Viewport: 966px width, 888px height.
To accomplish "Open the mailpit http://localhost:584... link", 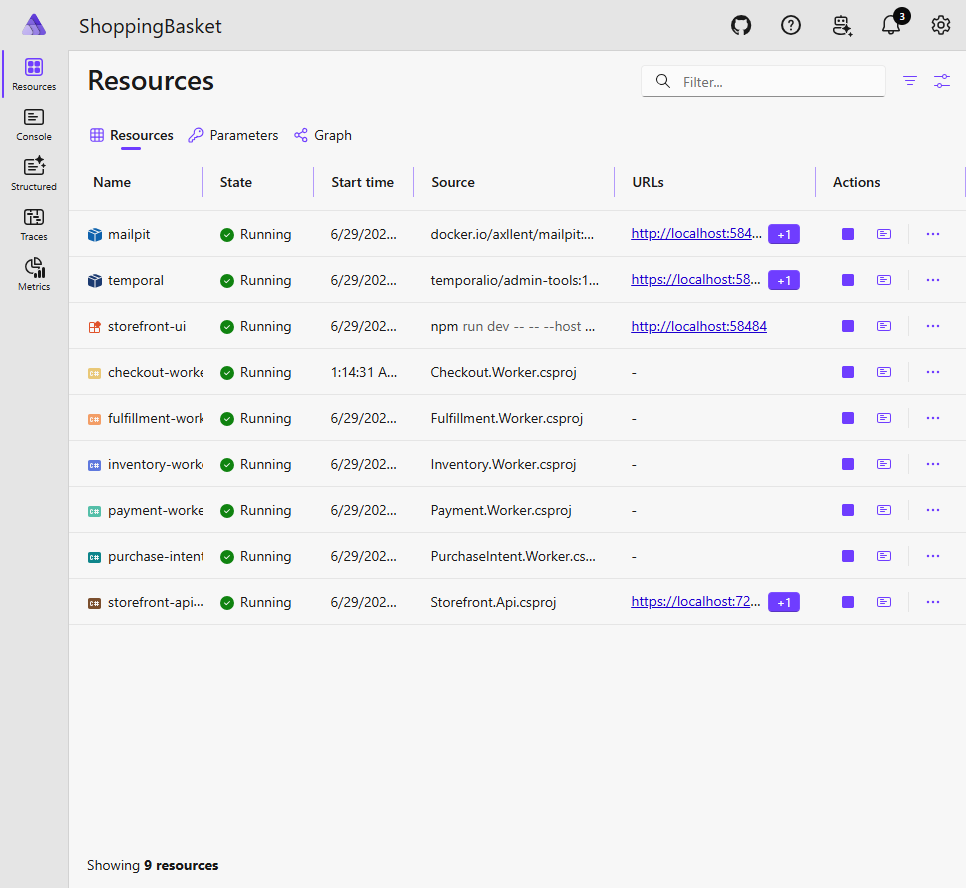I will pyautogui.click(x=696, y=234).
